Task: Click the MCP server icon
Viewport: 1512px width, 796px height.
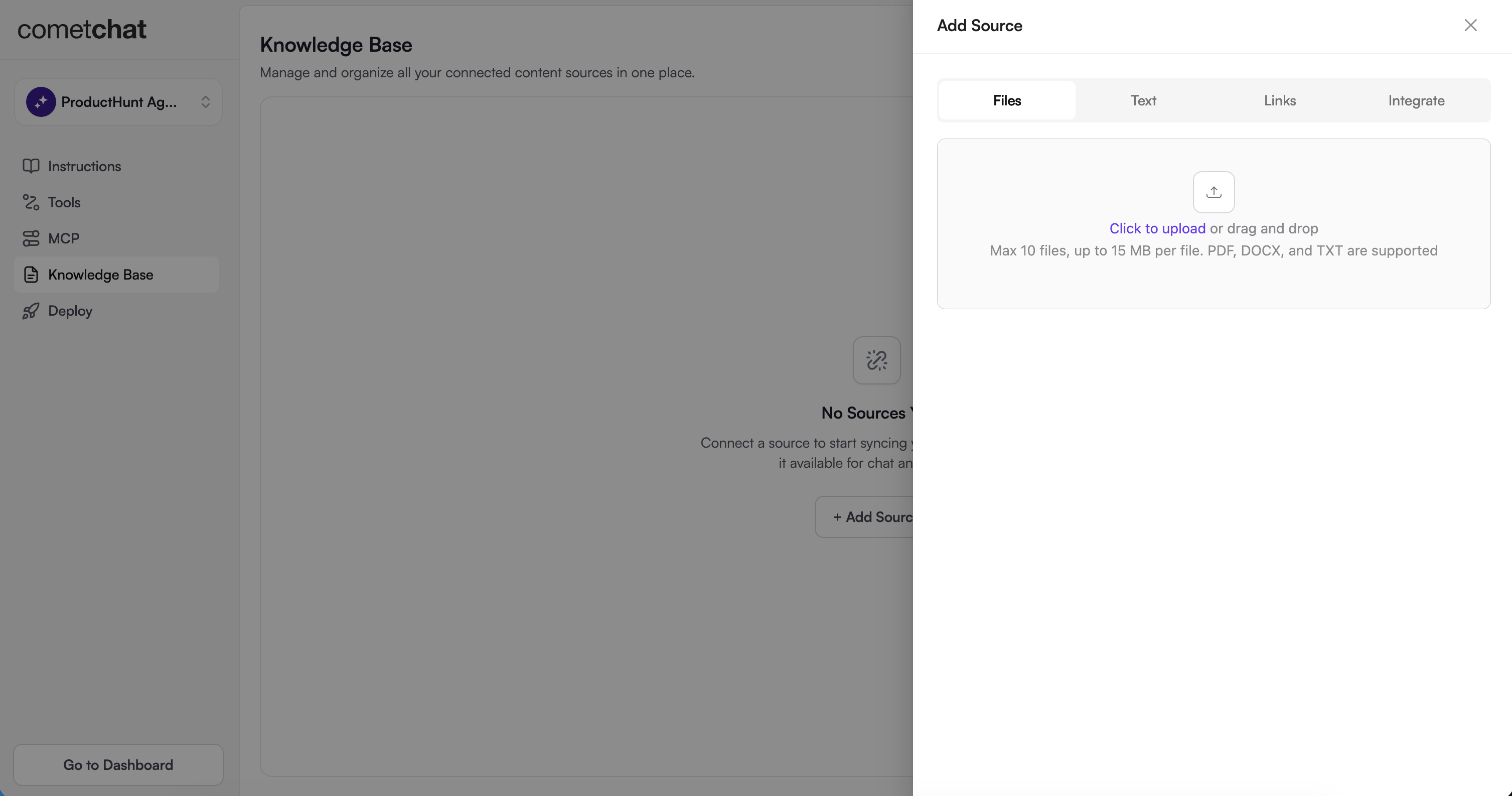Action: 31,238
